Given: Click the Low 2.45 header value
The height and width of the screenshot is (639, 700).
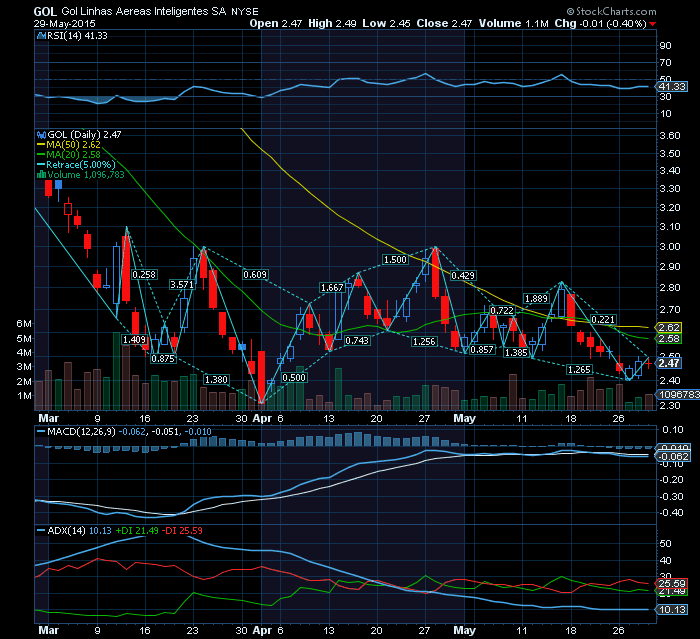Looking at the screenshot, I should (x=386, y=24).
